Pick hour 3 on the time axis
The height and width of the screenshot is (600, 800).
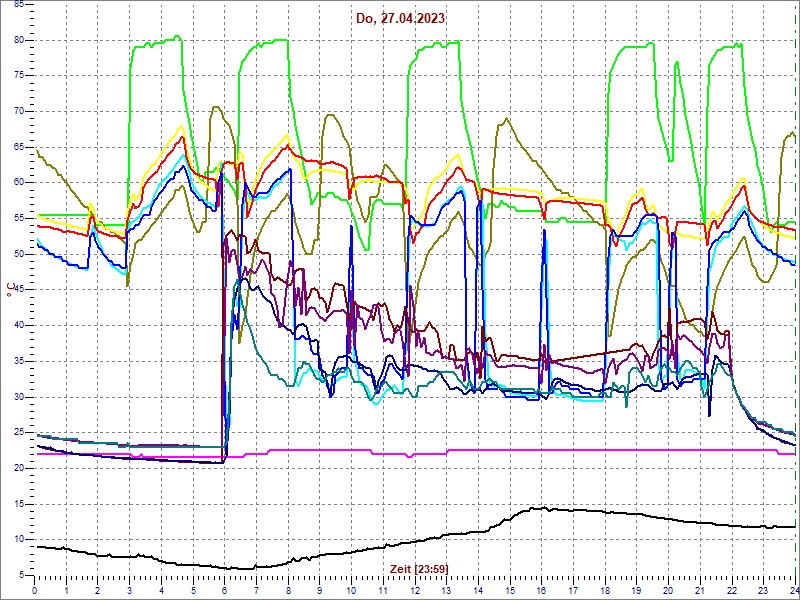pyautogui.click(x=130, y=591)
